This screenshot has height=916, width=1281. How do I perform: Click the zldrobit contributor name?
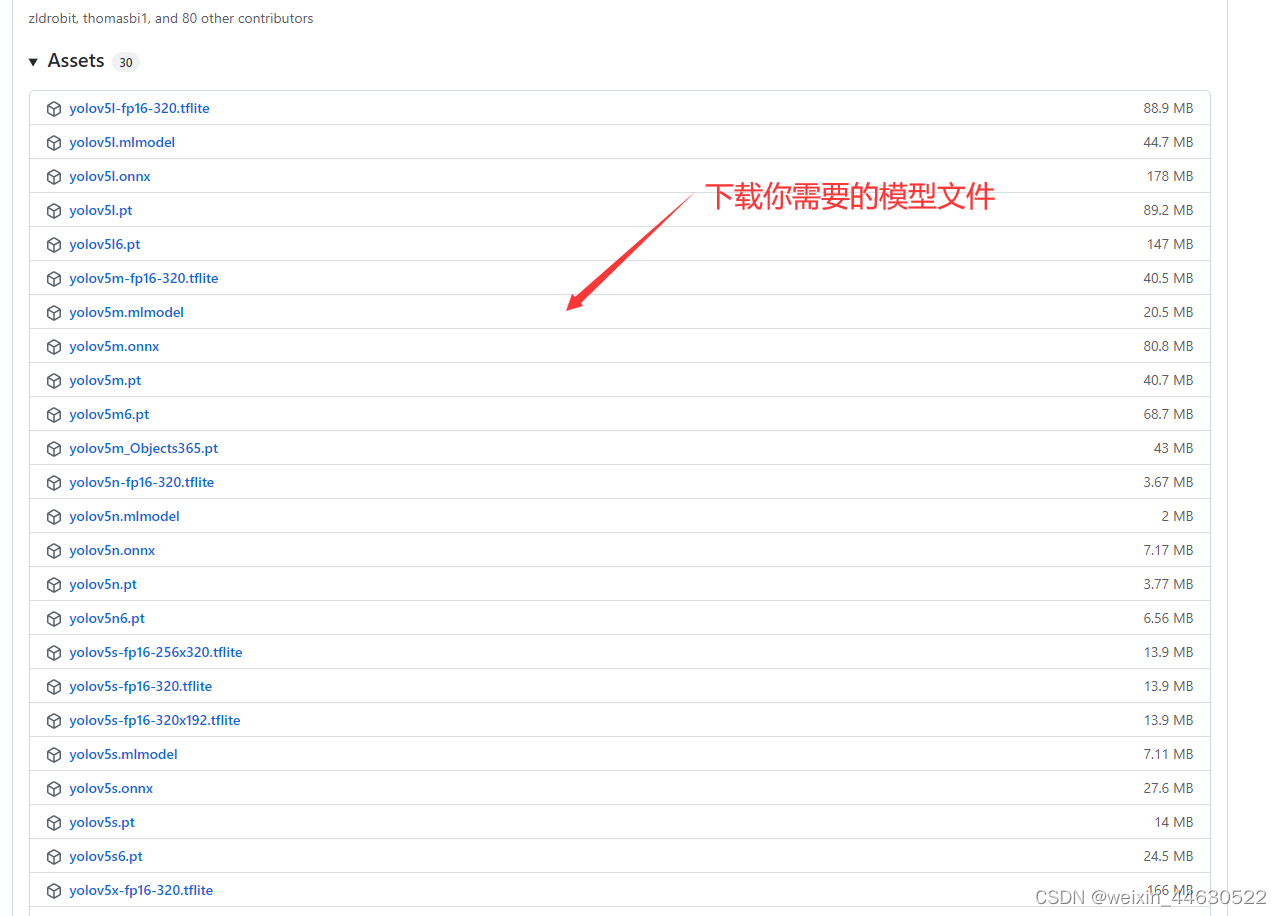pyautogui.click(x=53, y=18)
